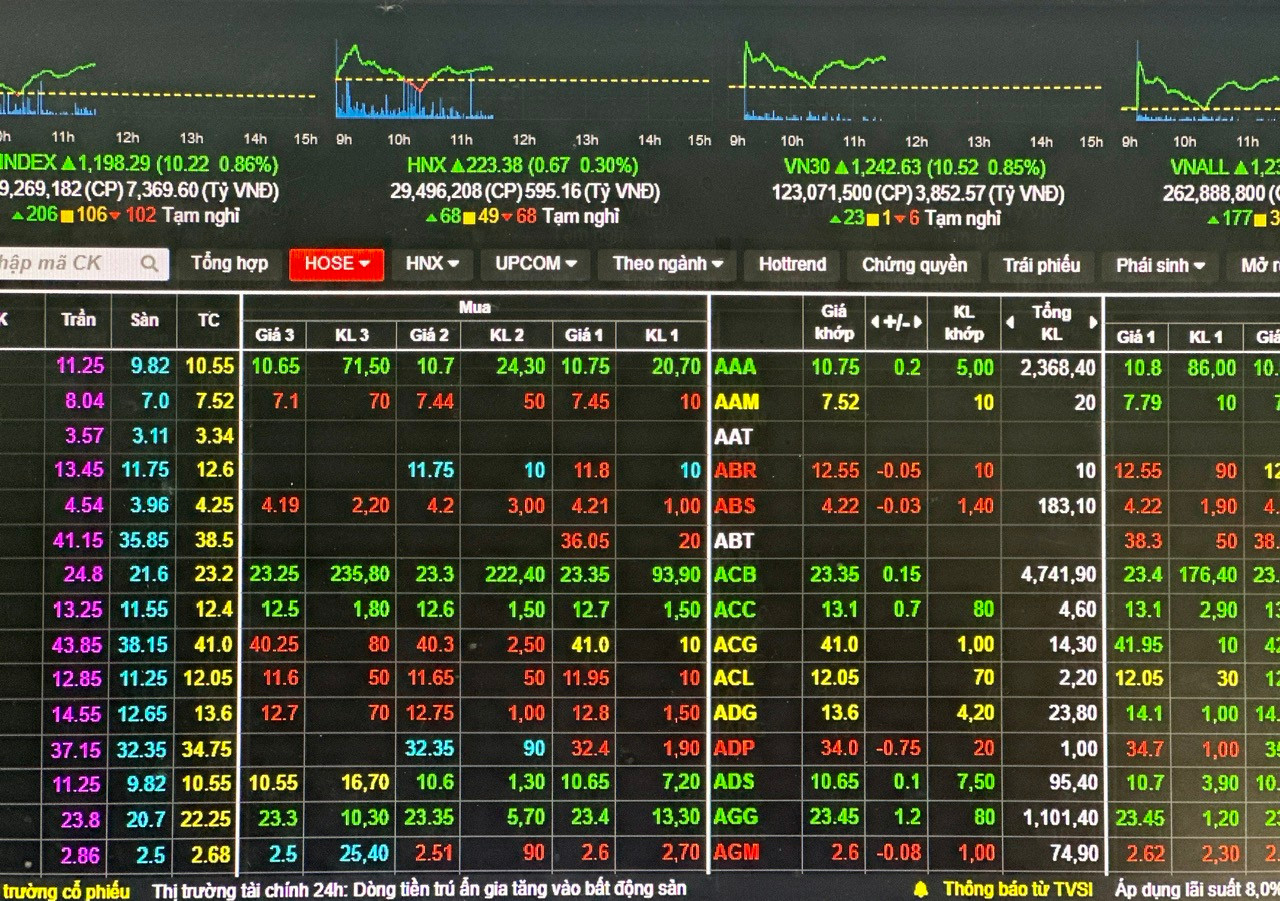
Task: Click right arrow beside +/- column header
Action: point(917,322)
